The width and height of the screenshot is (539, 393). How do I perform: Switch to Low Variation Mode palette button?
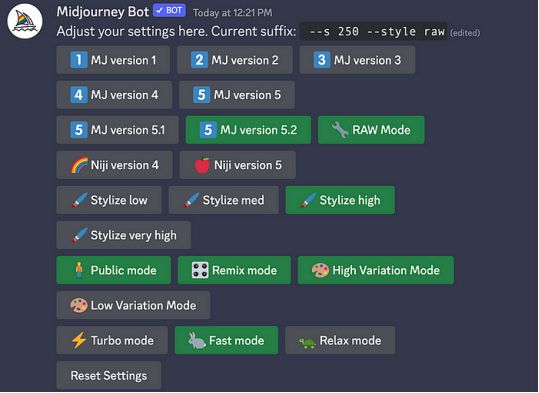(x=133, y=305)
